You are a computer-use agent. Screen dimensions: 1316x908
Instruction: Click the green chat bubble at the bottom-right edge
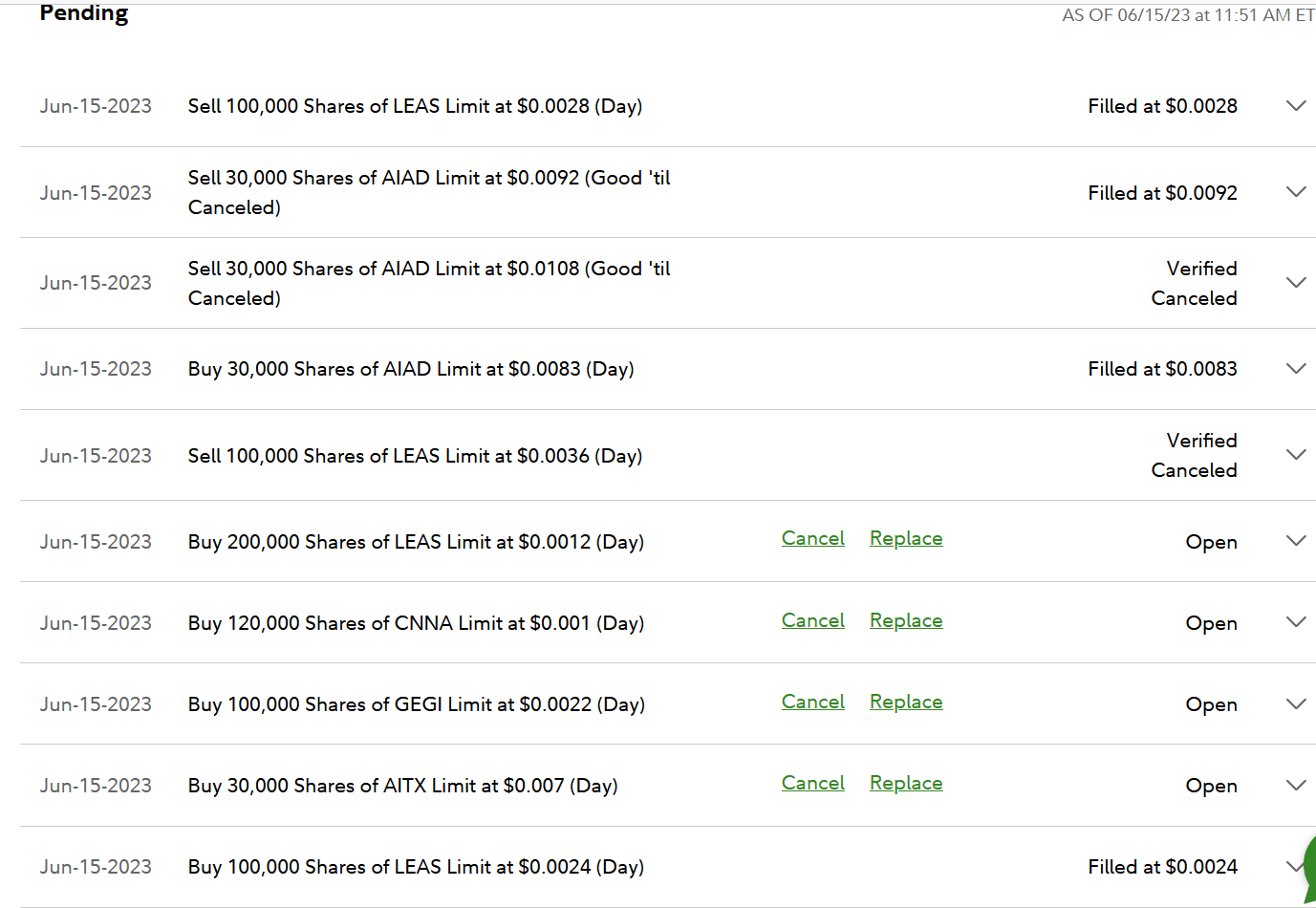[x=1309, y=867]
